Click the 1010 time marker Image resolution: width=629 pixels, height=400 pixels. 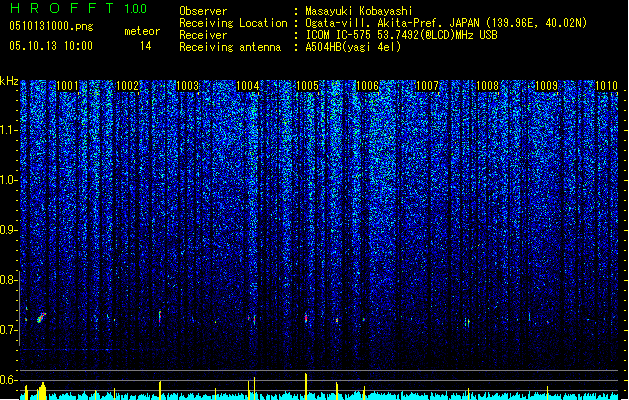pos(607,86)
